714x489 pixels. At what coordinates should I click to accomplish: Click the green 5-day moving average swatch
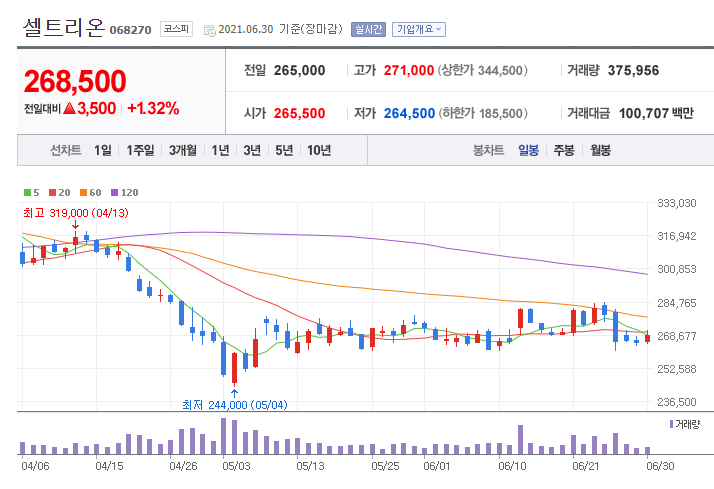27,193
